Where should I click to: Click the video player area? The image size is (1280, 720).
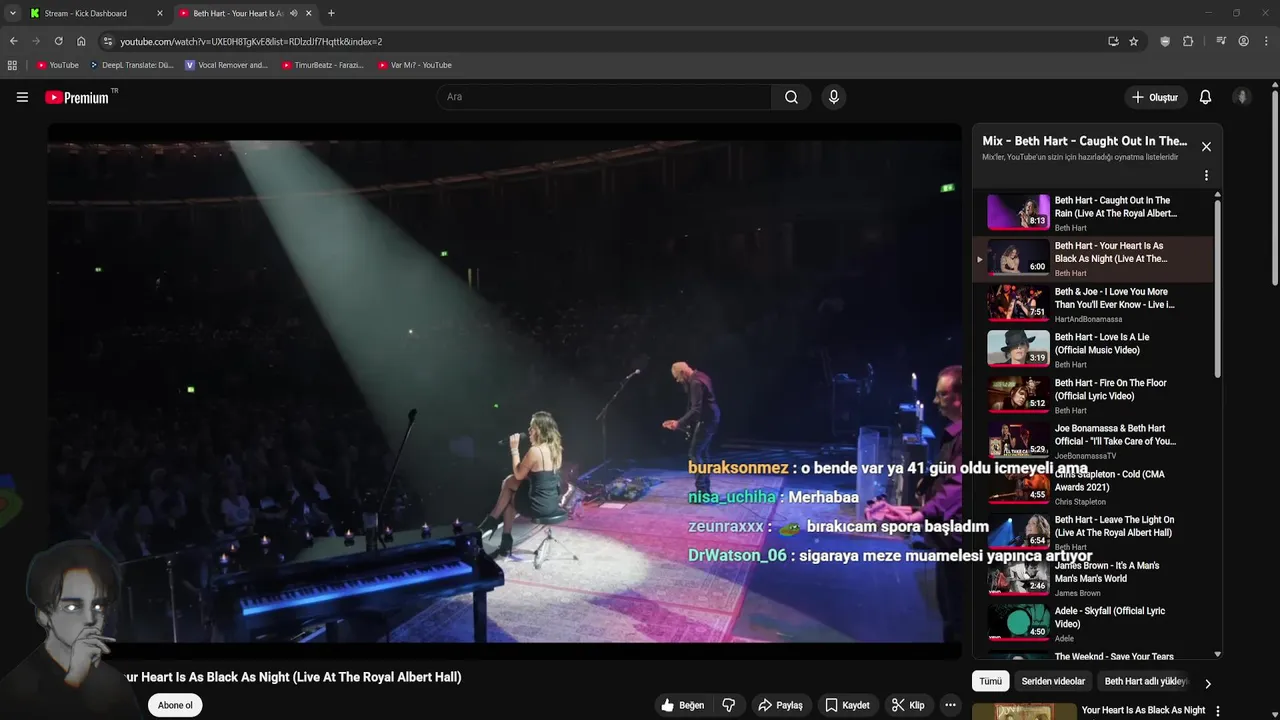pyautogui.click(x=504, y=390)
